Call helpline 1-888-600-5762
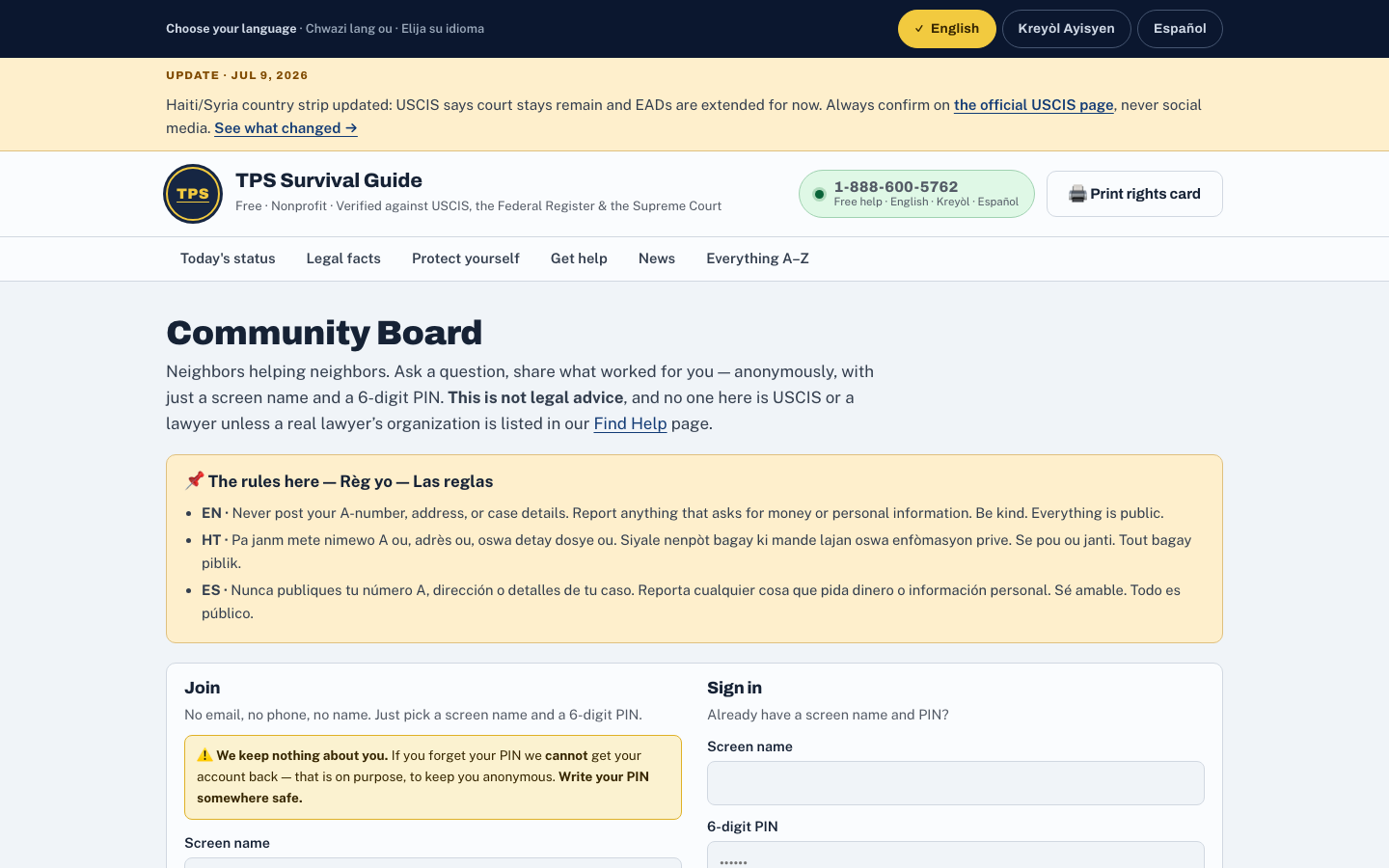 [x=916, y=194]
